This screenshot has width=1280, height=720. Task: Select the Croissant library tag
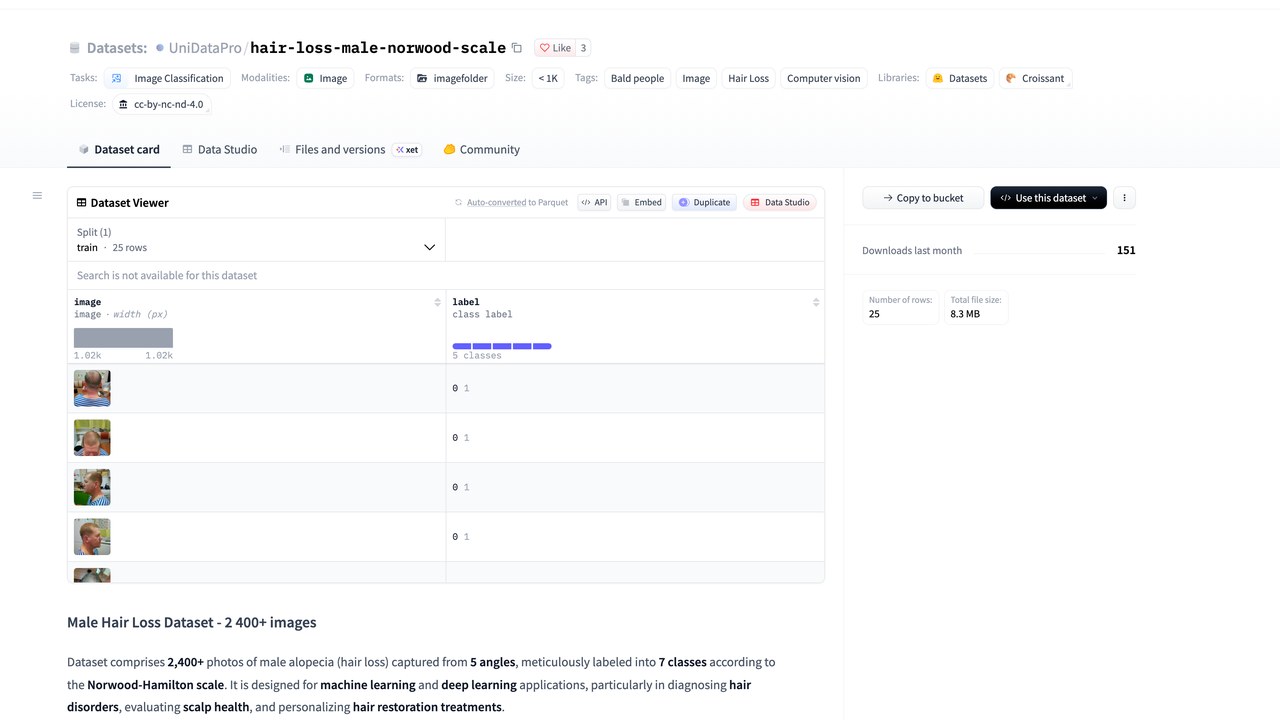point(1035,78)
